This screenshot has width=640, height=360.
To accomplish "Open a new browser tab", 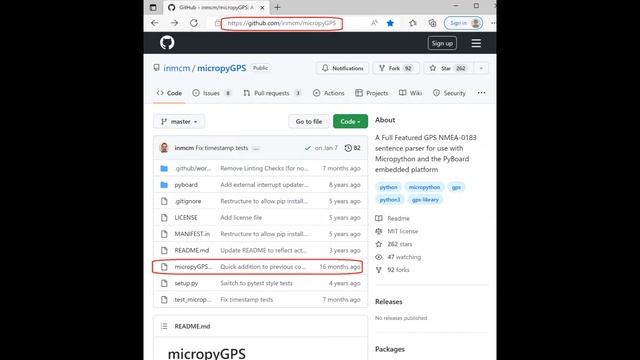I will (278, 7).
